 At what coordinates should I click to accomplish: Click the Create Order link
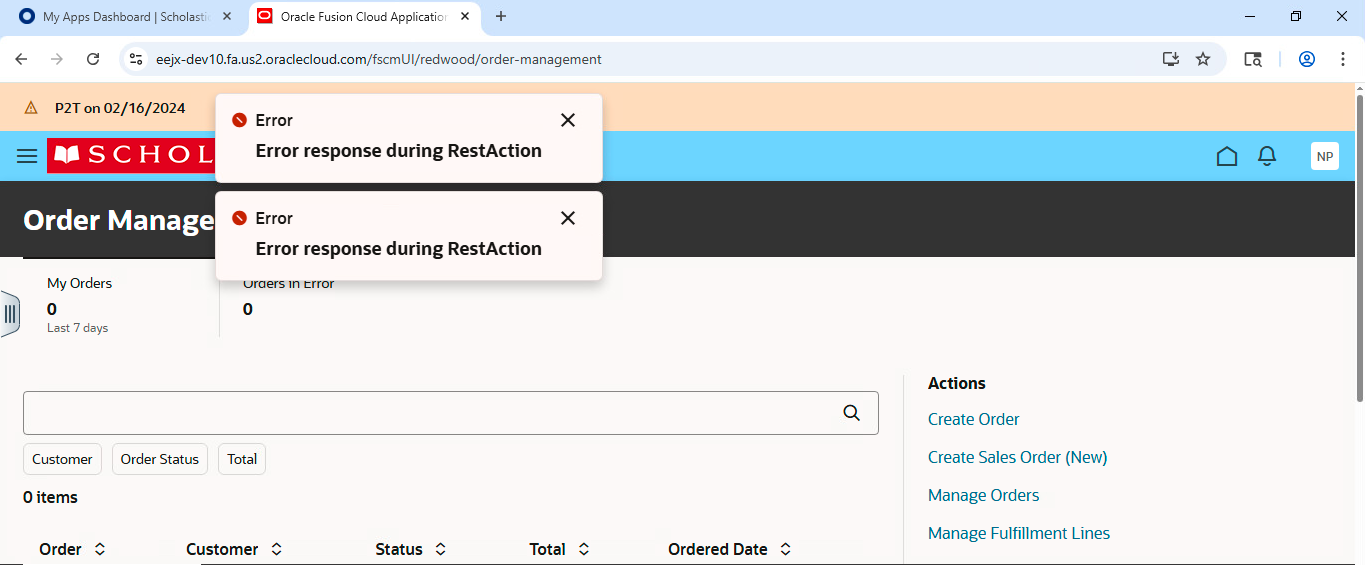[974, 419]
